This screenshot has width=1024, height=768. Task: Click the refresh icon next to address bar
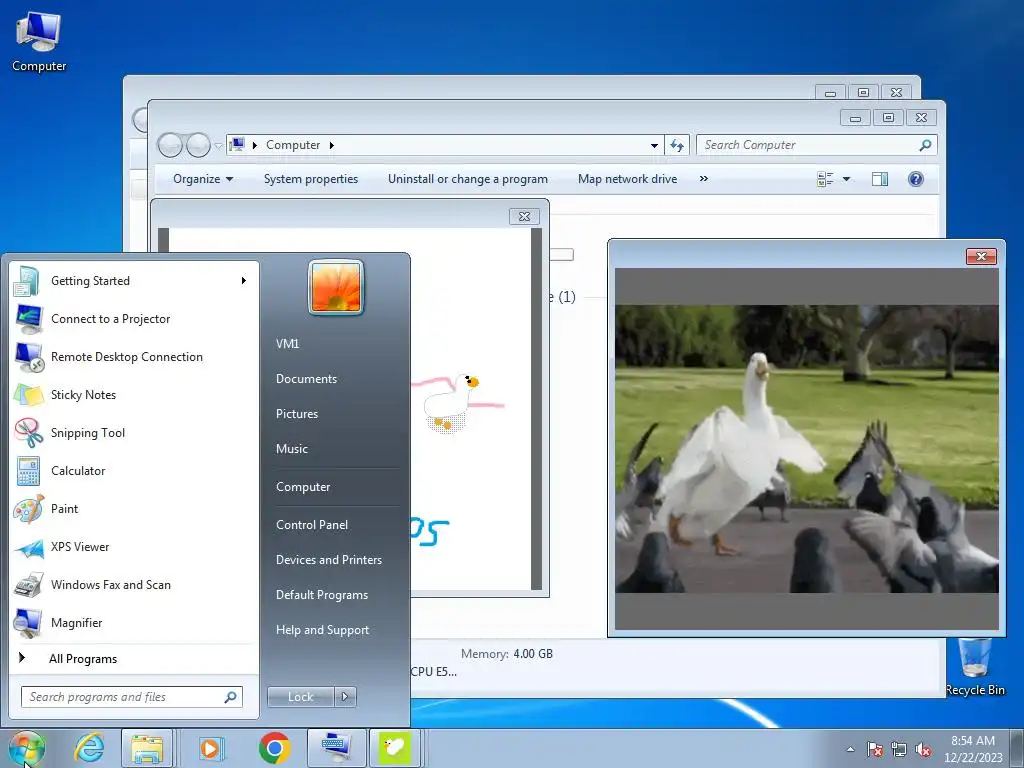coord(677,145)
